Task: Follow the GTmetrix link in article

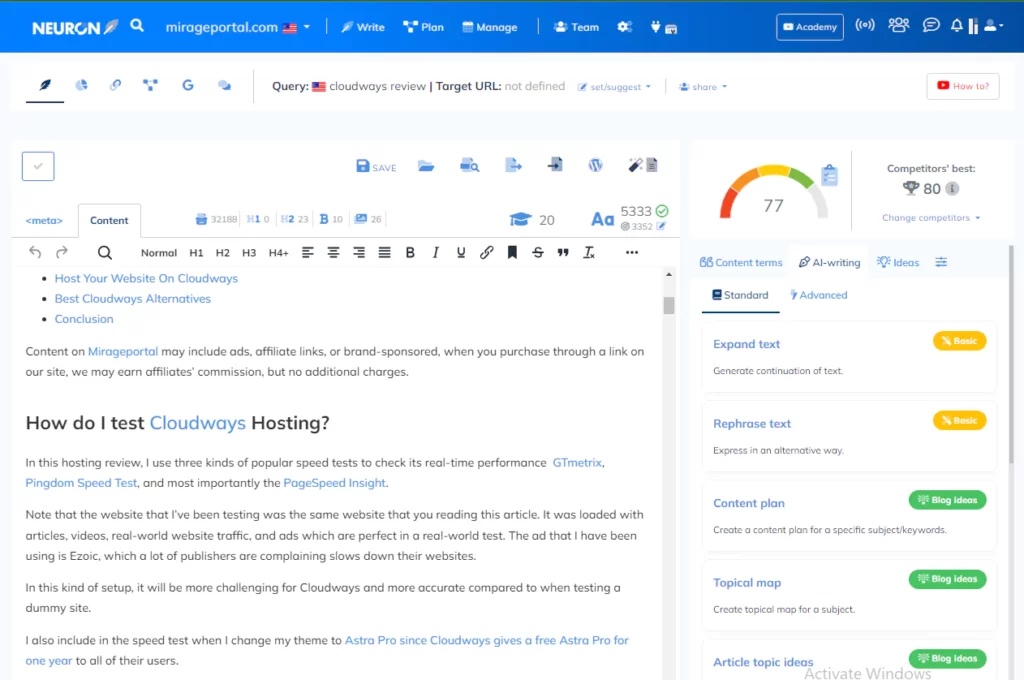Action: coord(577,462)
